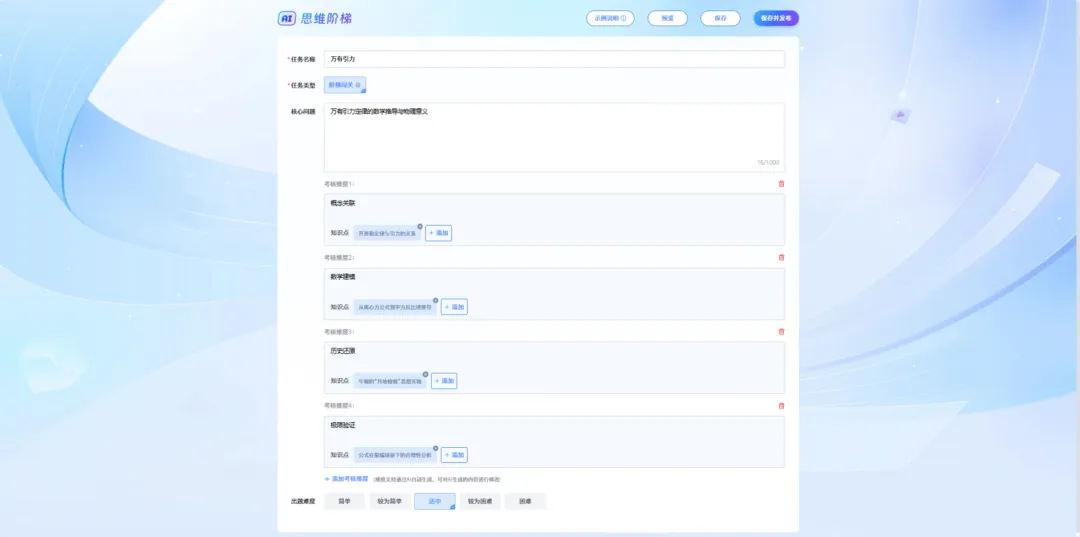
Task: Click inside the 核心问题 text area
Action: tap(554, 137)
